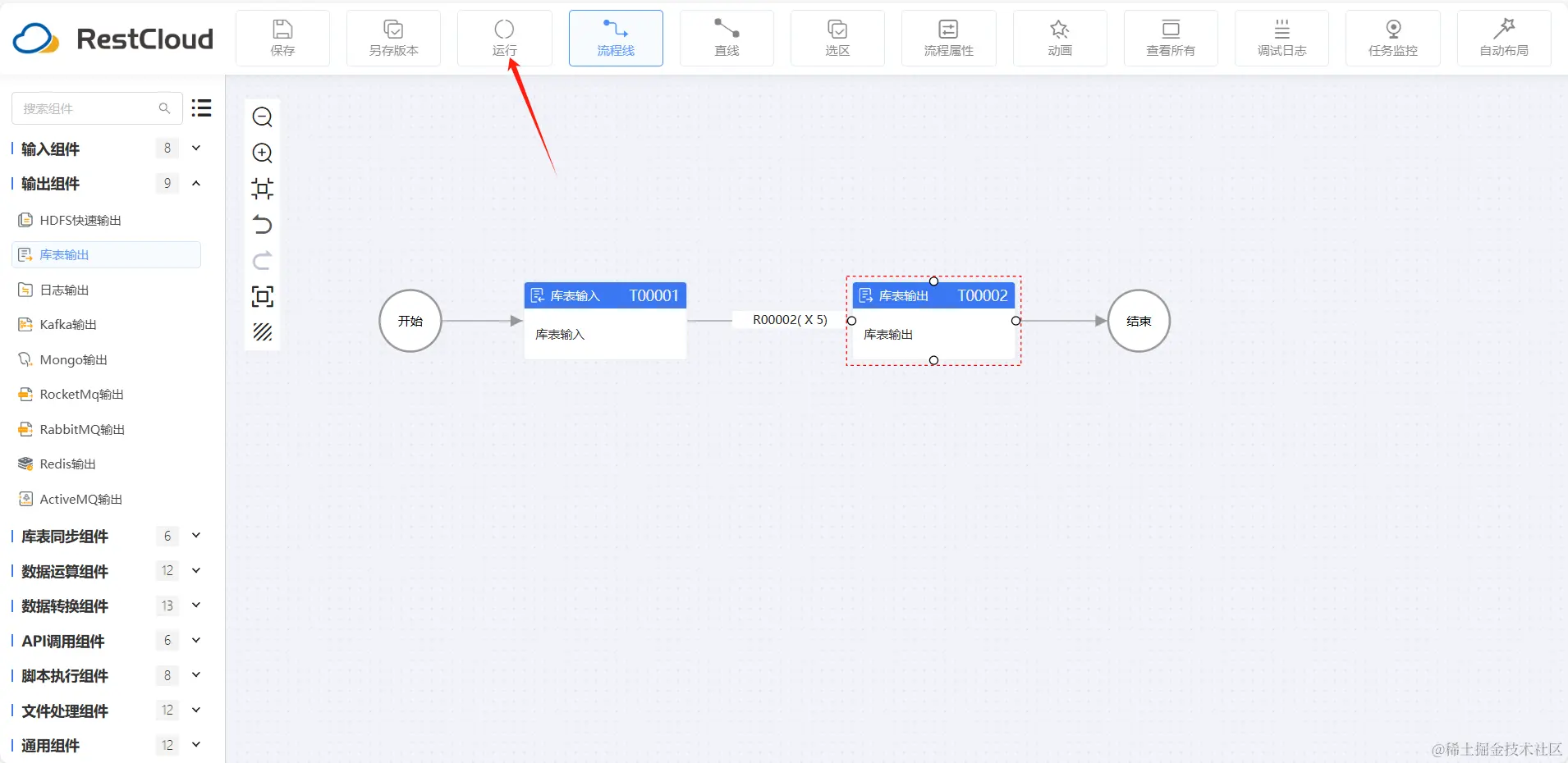Expand the 数据运算组件 category
Screen dimensions: 1568x763
point(196,570)
